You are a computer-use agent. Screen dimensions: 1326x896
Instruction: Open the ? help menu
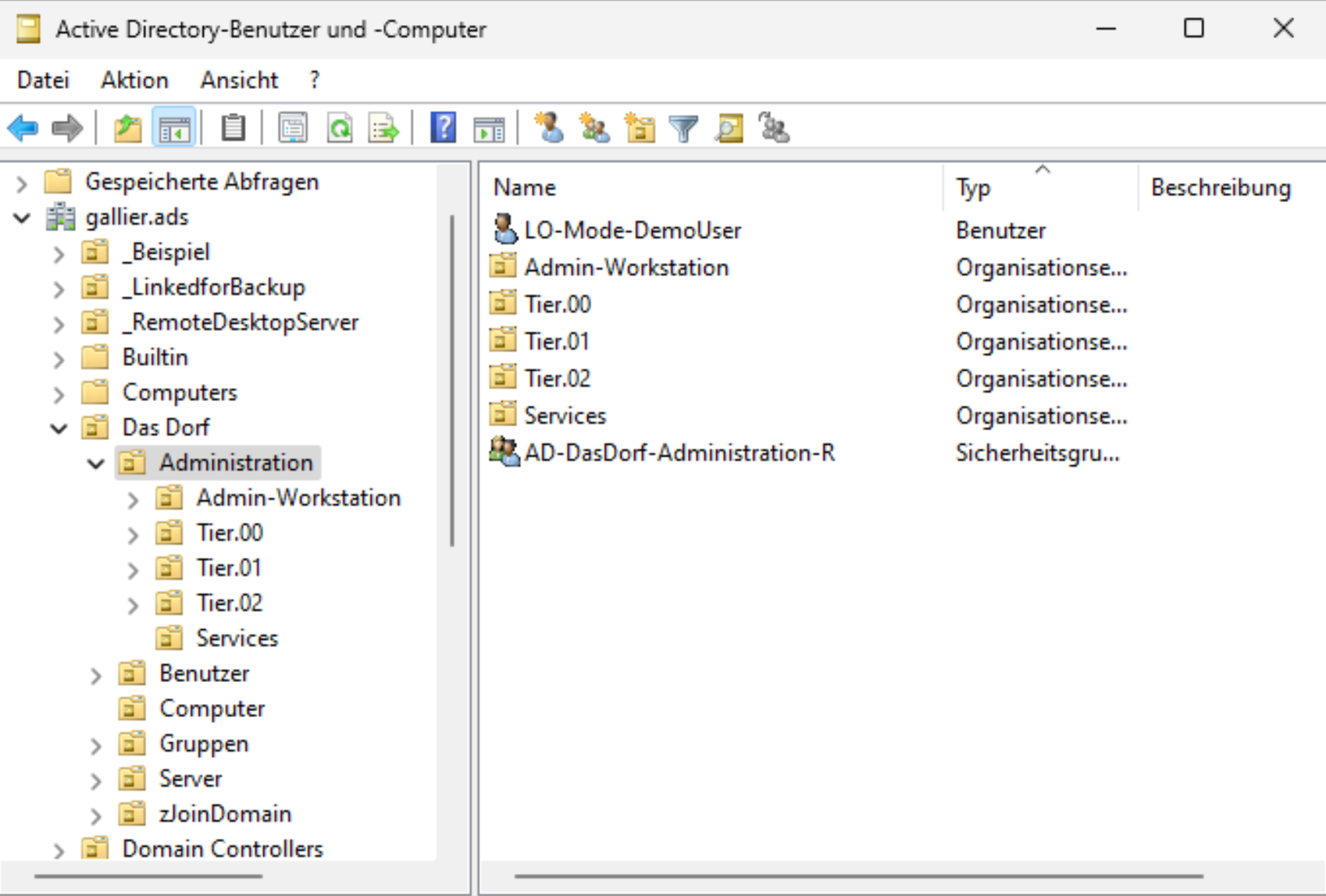pos(314,80)
